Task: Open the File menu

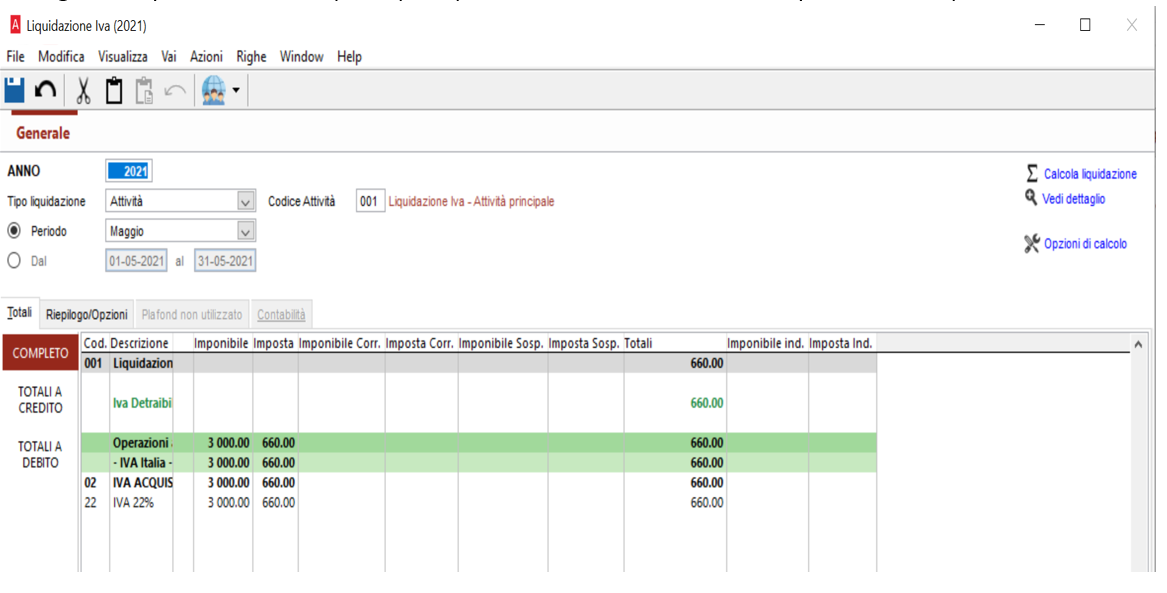Action: click(15, 57)
